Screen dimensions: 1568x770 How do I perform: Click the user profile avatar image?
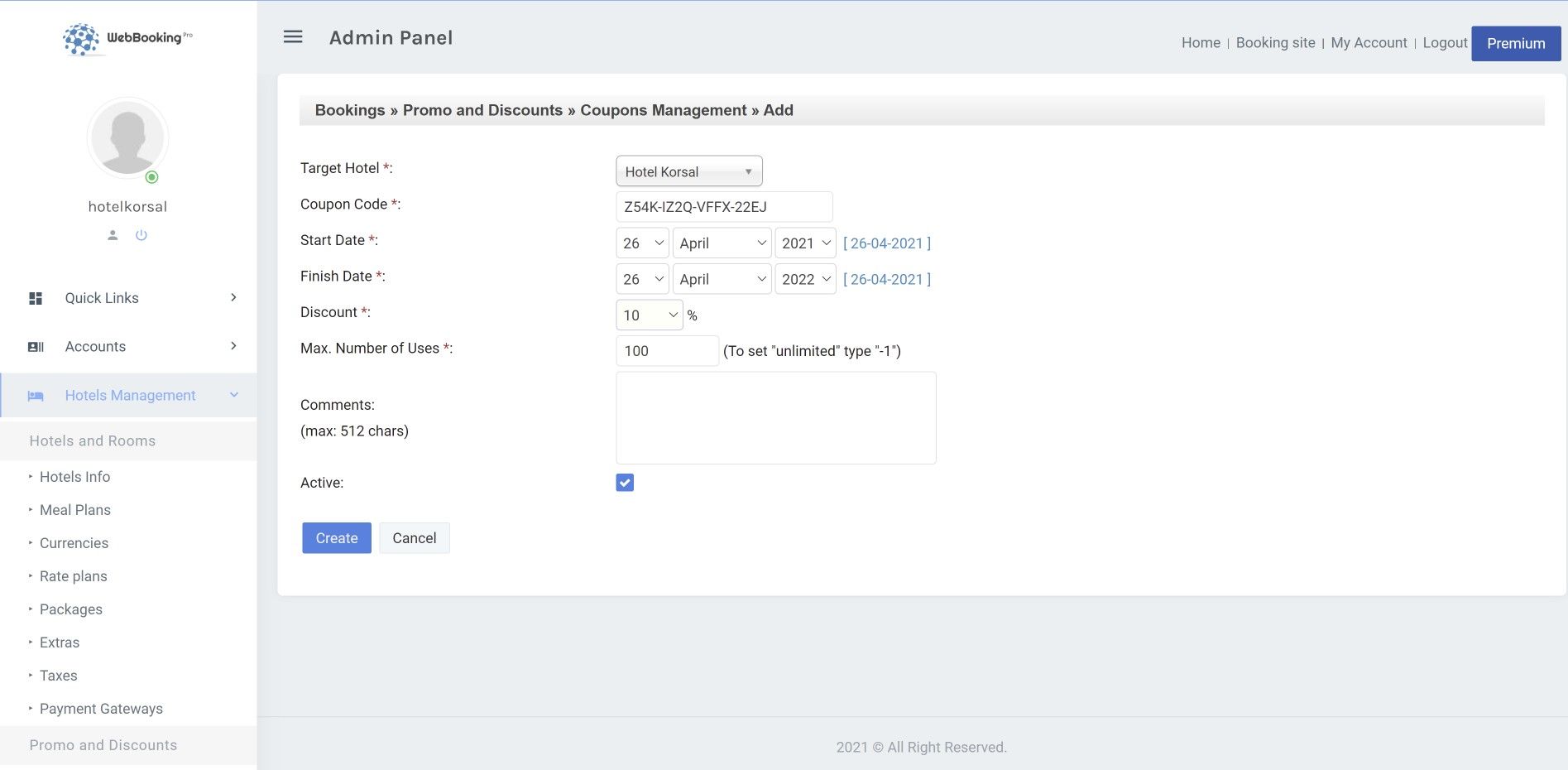coord(127,138)
